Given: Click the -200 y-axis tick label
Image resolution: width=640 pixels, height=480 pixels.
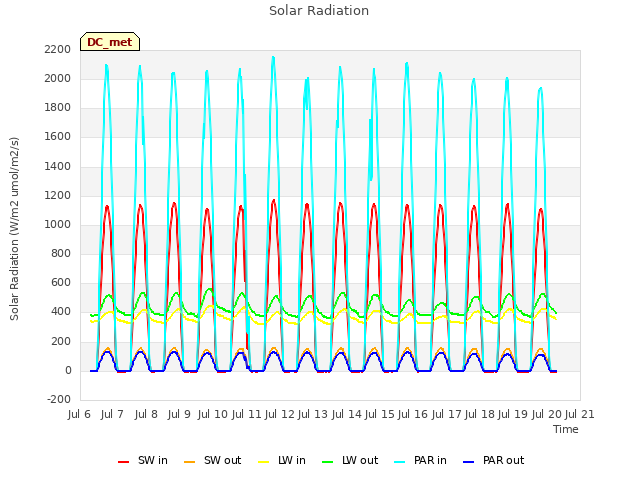Looking at the screenshot, I should pos(59,399).
